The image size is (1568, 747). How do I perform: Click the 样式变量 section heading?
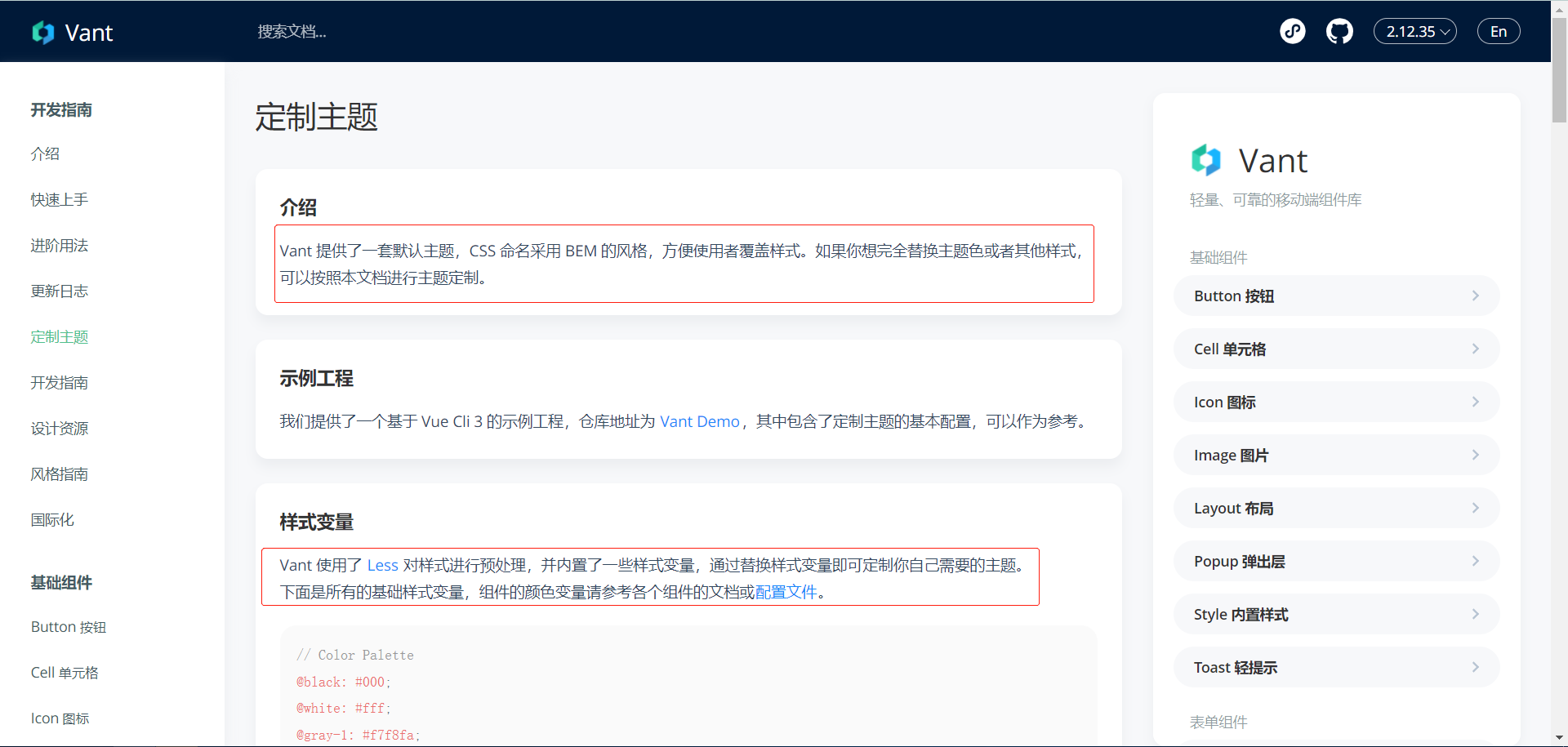(317, 522)
